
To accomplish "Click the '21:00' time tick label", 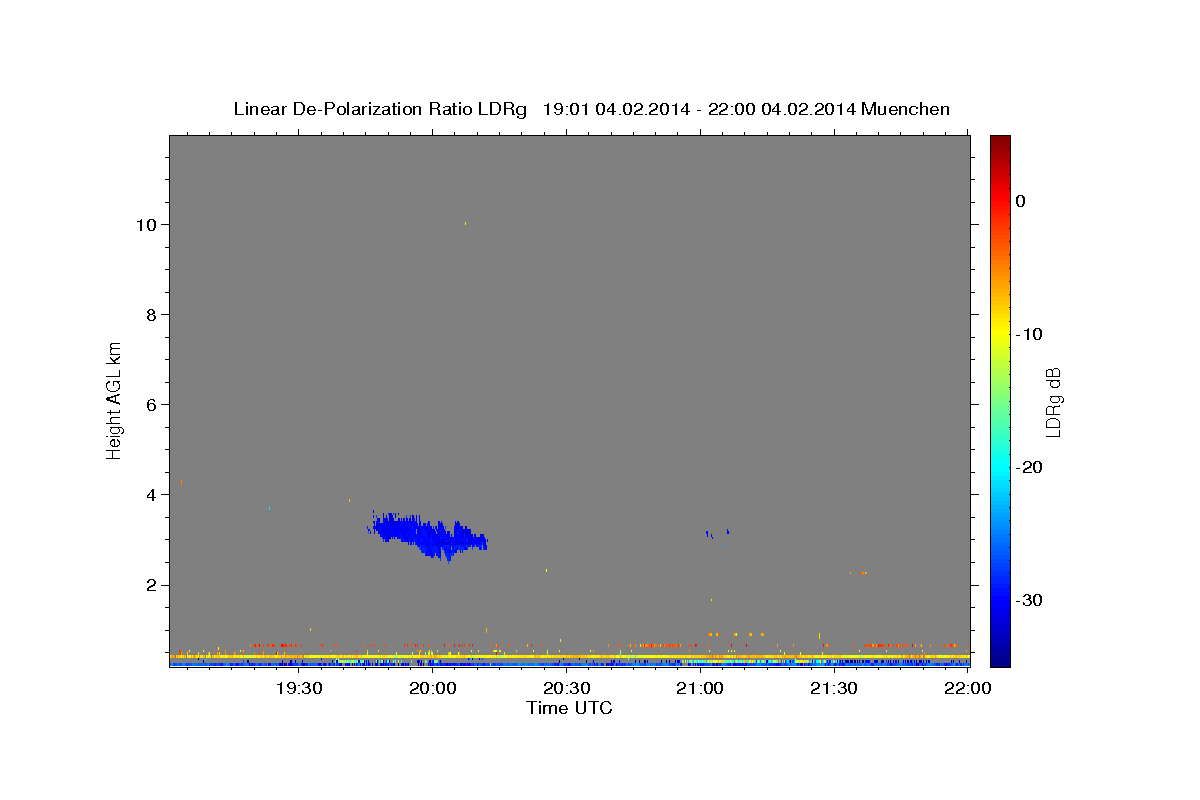I will (700, 688).
